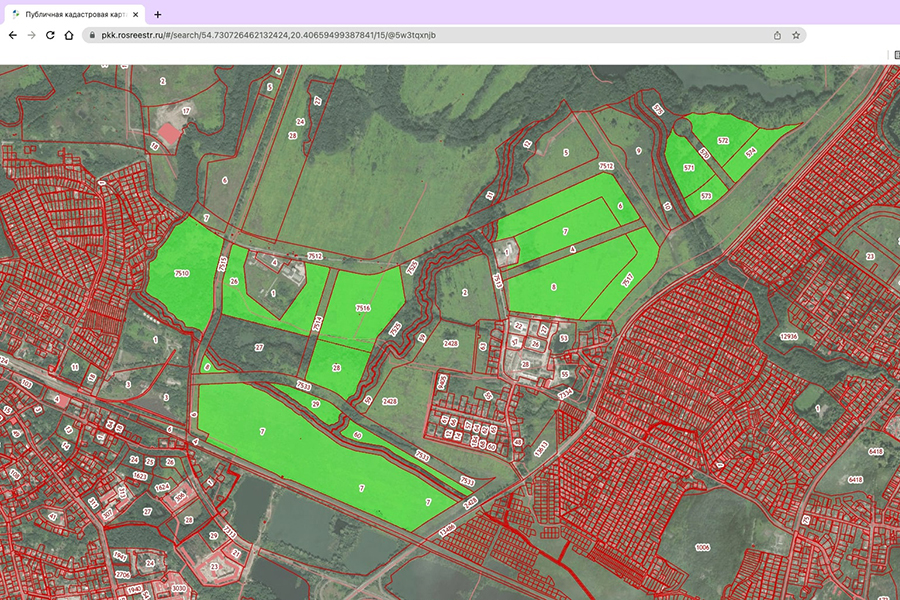Select green parcel 574
Screen dimensions: 900x600
click(750, 151)
